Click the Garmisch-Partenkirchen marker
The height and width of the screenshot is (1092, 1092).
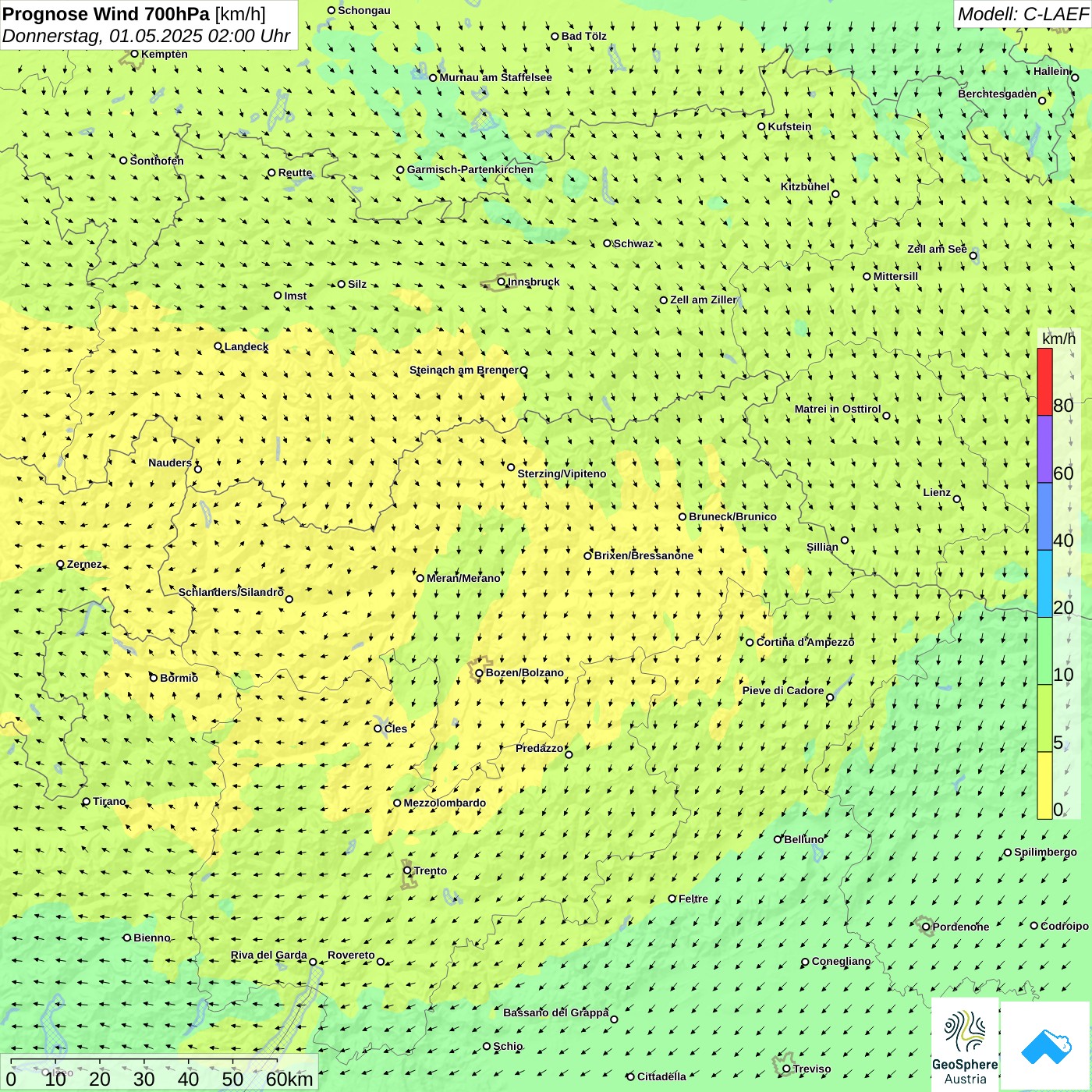(400, 169)
